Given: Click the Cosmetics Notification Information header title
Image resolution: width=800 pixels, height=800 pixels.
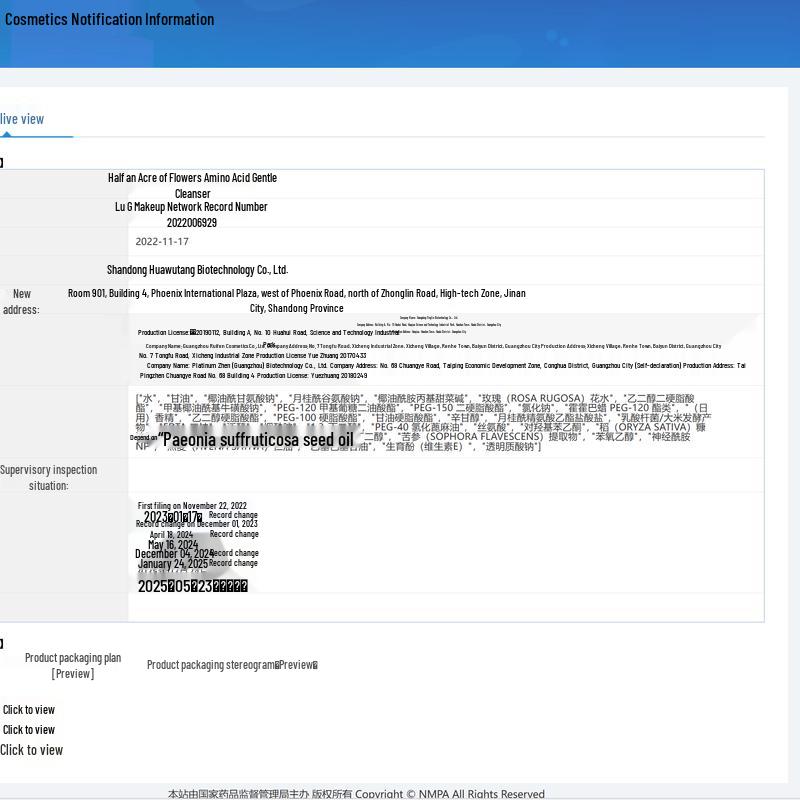Looking at the screenshot, I should click(x=110, y=19).
